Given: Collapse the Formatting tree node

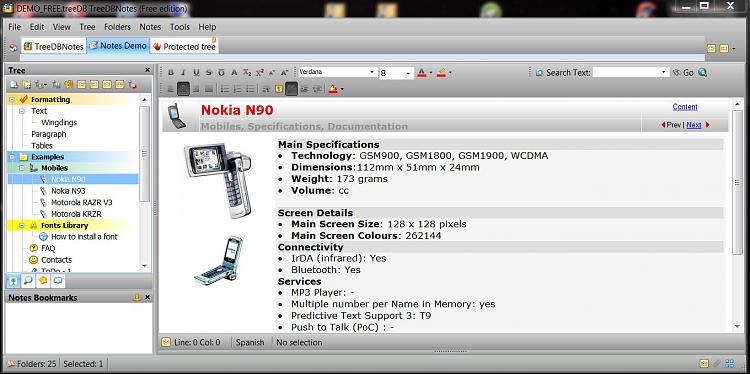Looking at the screenshot, I should tap(11, 99).
